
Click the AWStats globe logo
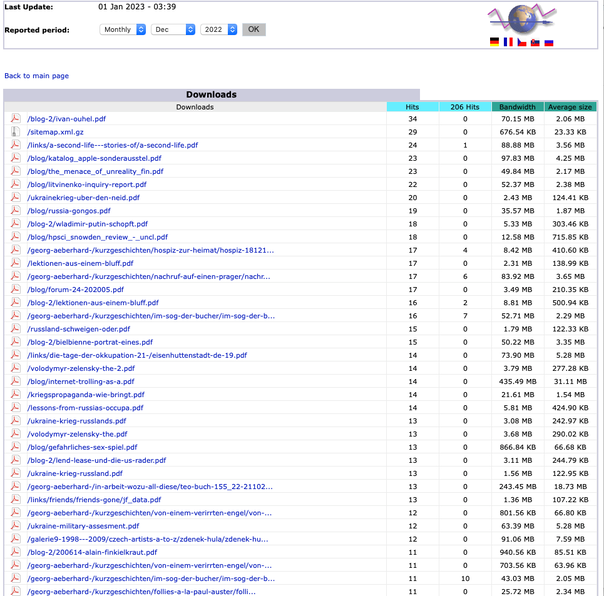(522, 18)
